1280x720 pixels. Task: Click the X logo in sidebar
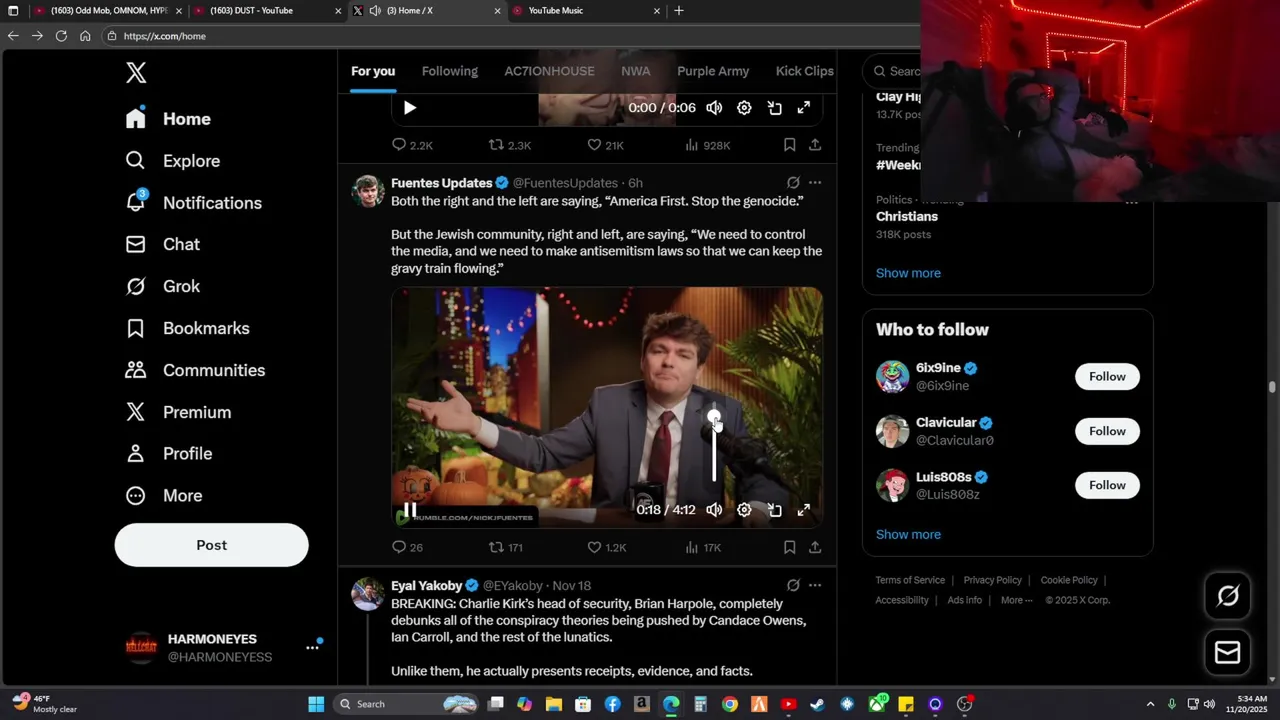point(136,72)
